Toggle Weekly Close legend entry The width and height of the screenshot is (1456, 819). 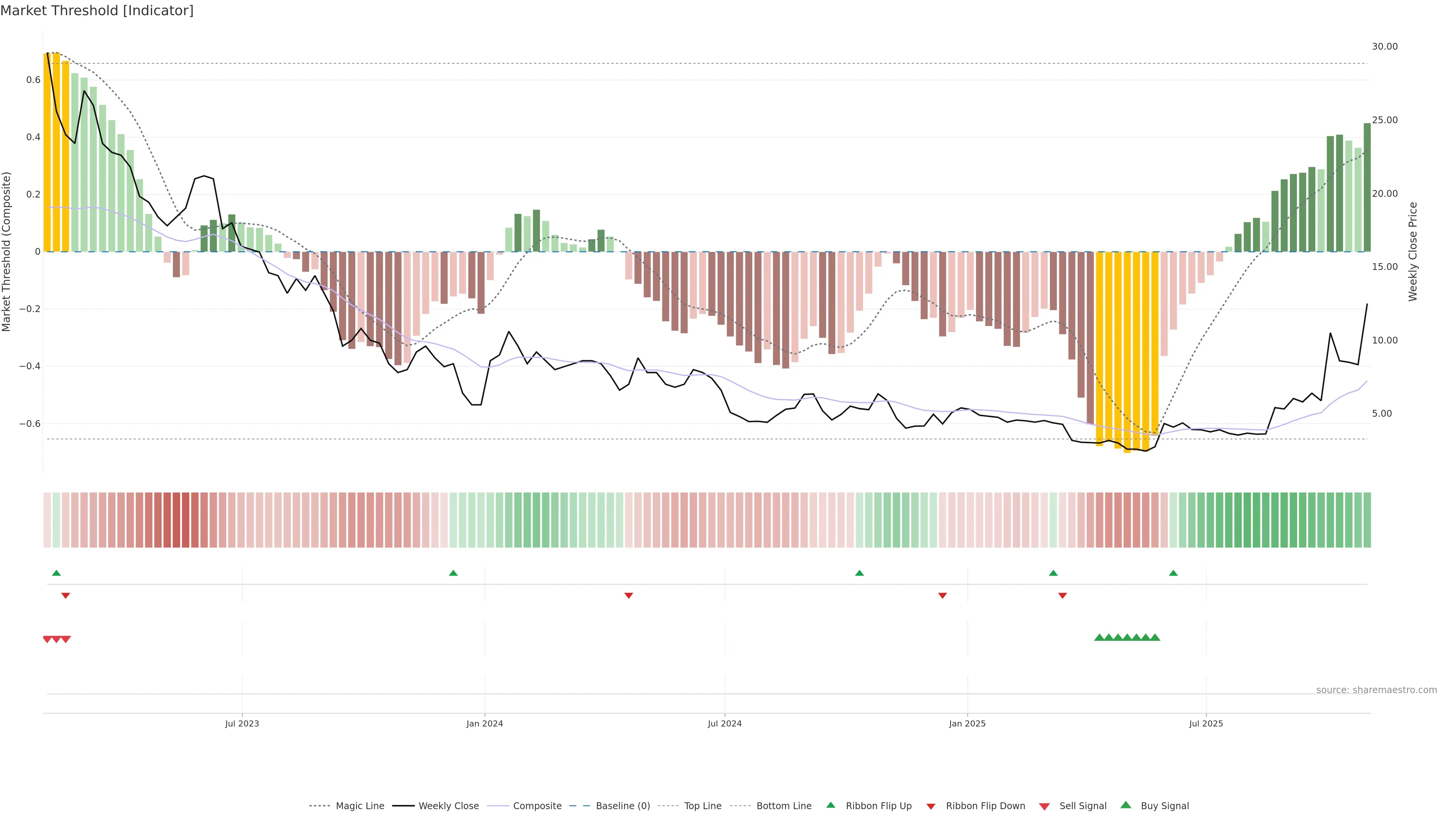pos(448,806)
